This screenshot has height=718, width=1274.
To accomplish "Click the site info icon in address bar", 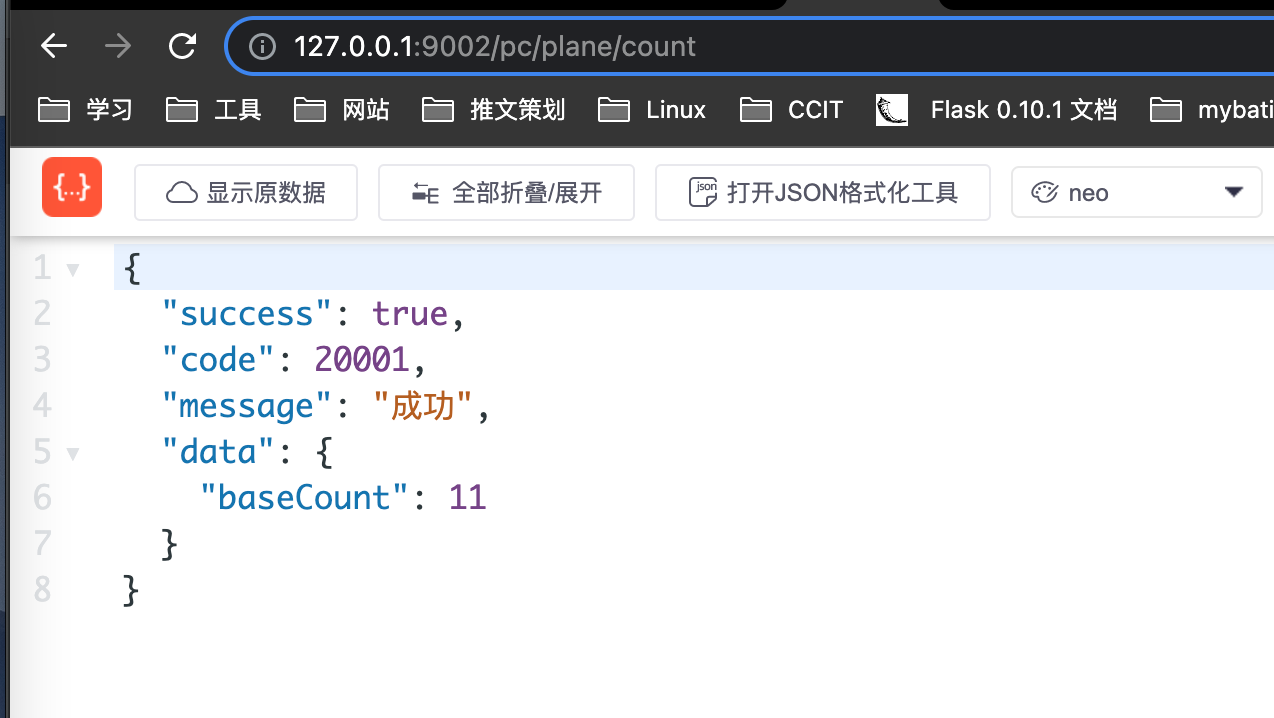I will coord(262,47).
